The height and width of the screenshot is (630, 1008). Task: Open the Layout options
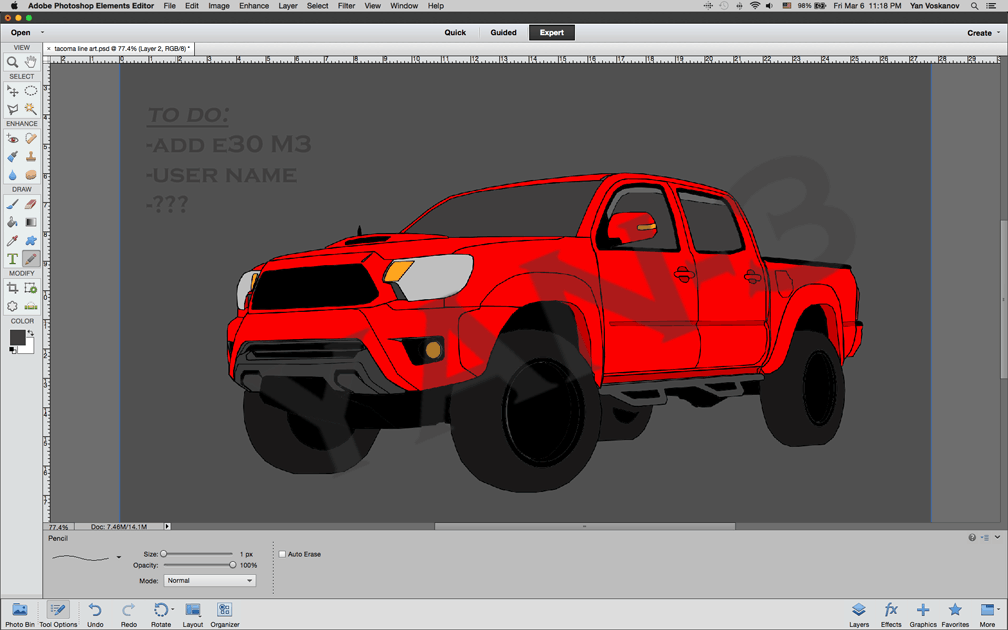(192, 614)
